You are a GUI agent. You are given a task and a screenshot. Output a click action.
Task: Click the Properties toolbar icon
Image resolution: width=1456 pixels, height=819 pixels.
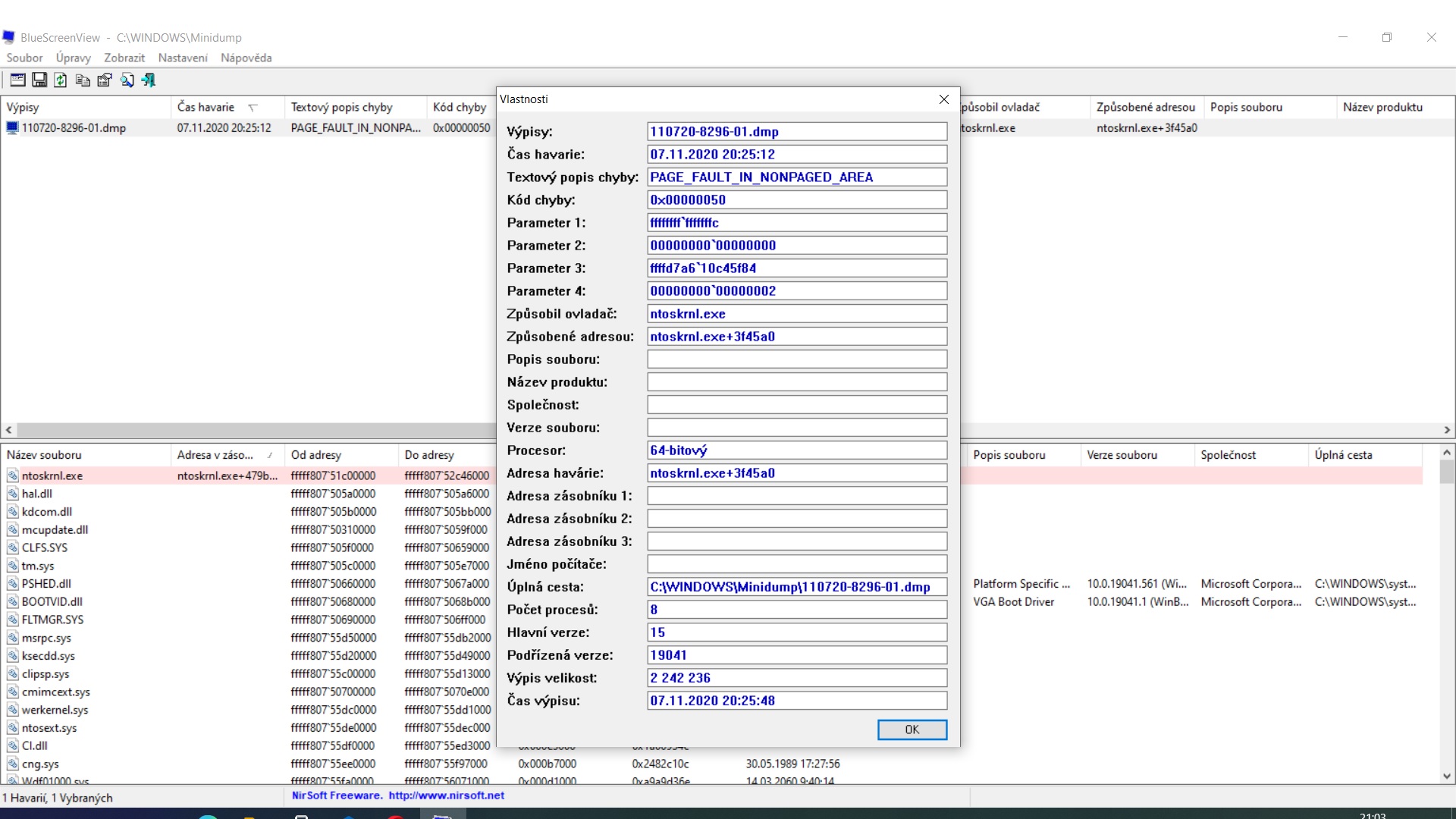[x=105, y=80]
